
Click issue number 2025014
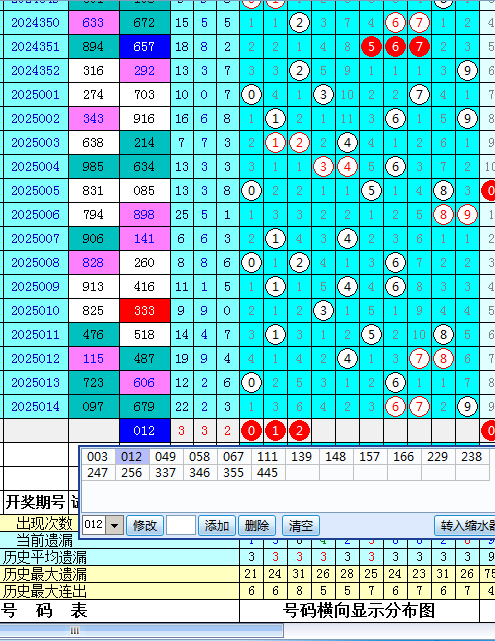(35, 407)
